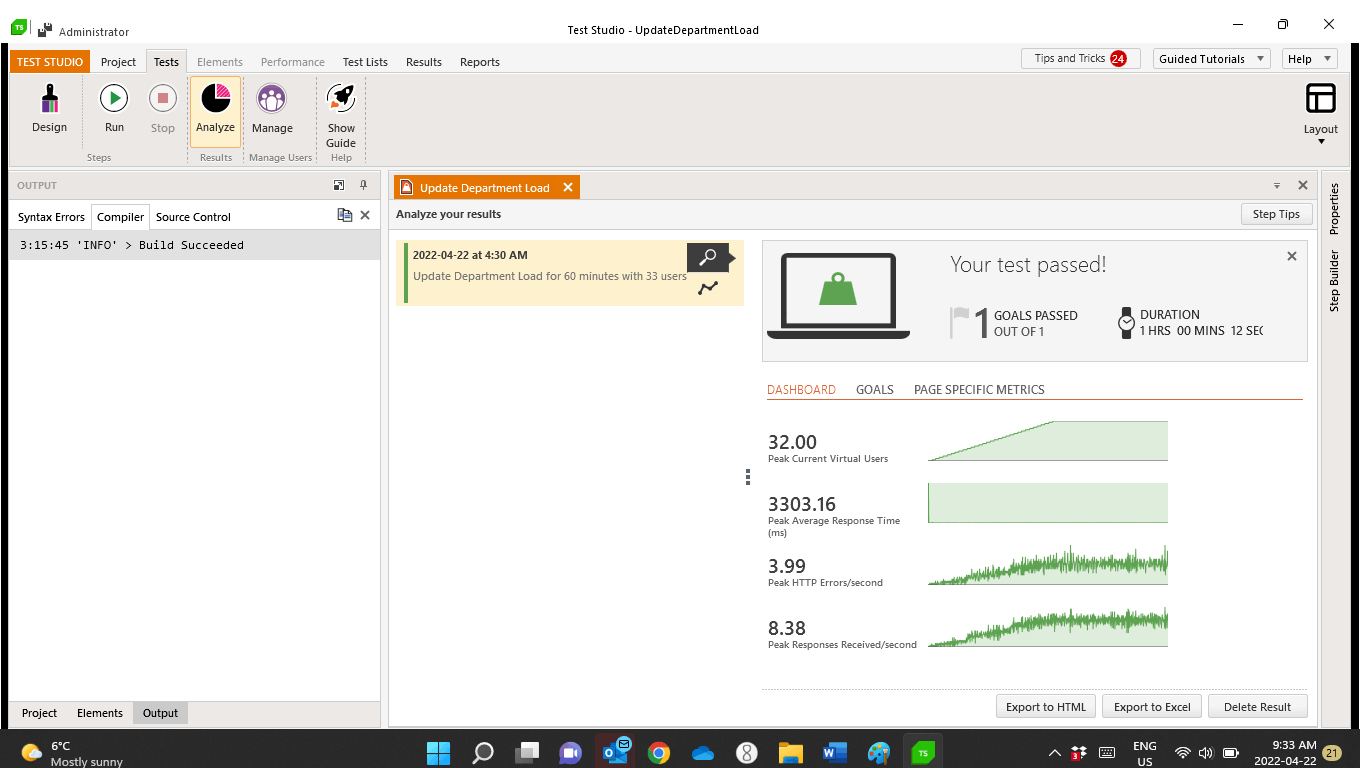Open the Windows Start menu
1360x768 pixels.
438,752
